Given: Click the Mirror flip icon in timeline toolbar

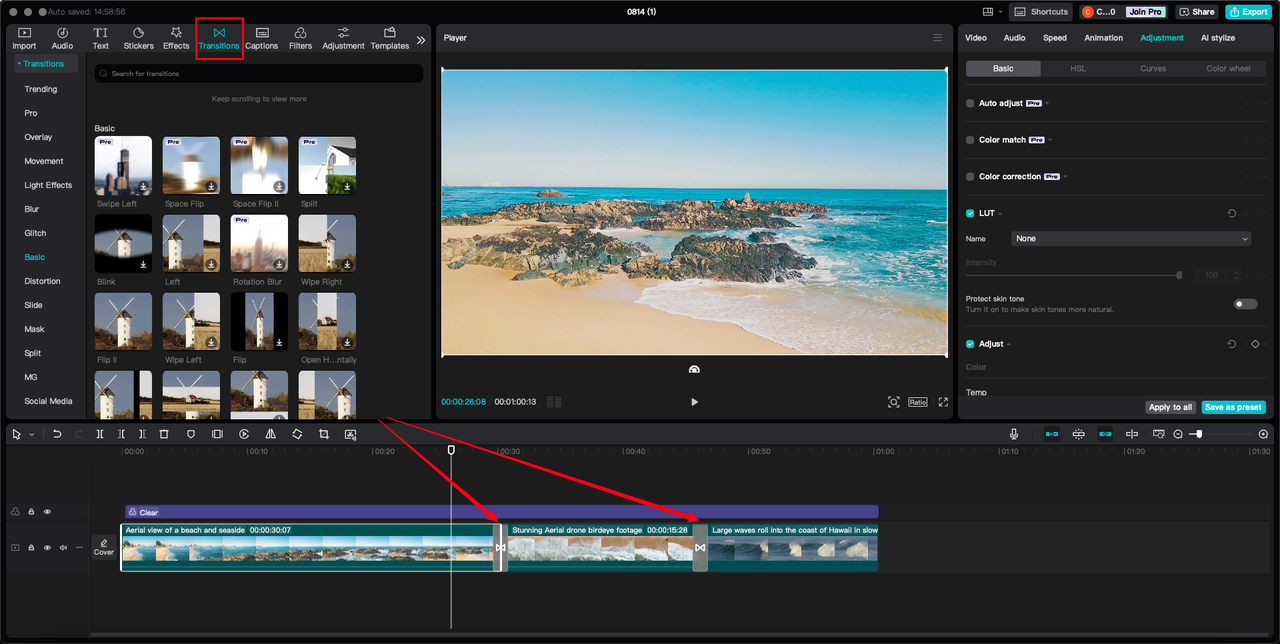Looking at the screenshot, I should (x=270, y=434).
